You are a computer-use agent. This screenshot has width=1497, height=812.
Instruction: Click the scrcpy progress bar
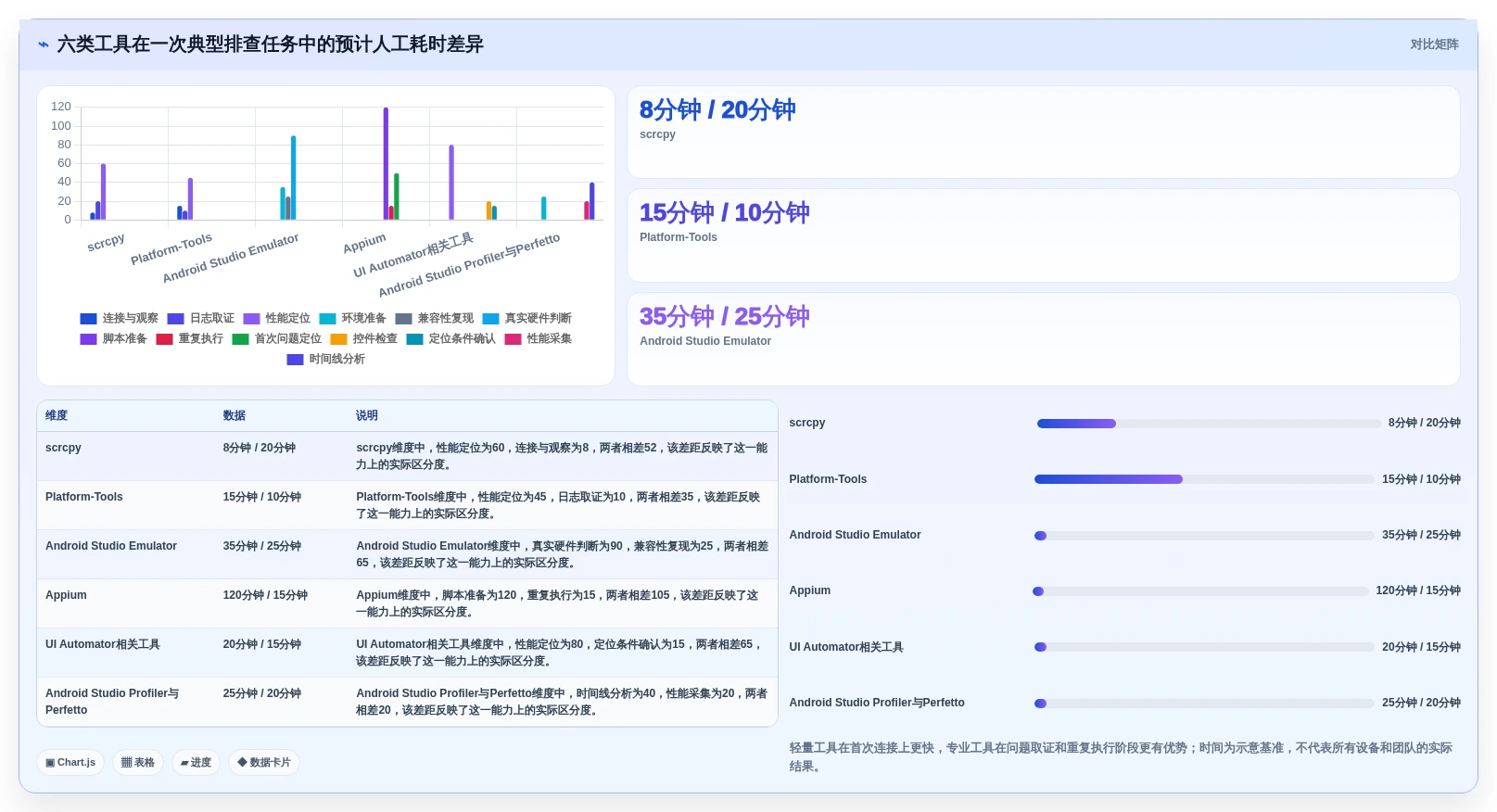click(1209, 424)
